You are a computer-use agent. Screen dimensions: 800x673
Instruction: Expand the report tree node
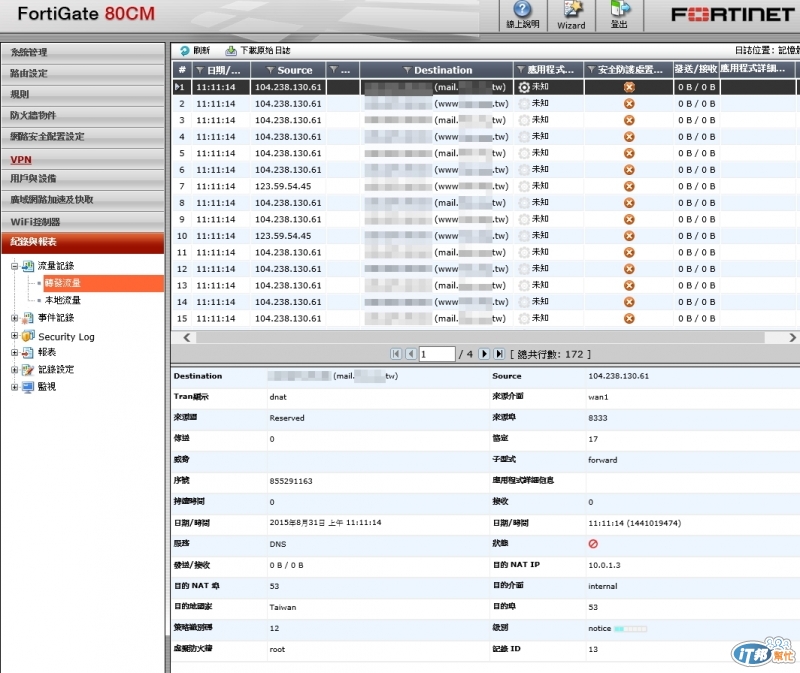[x=15, y=352]
